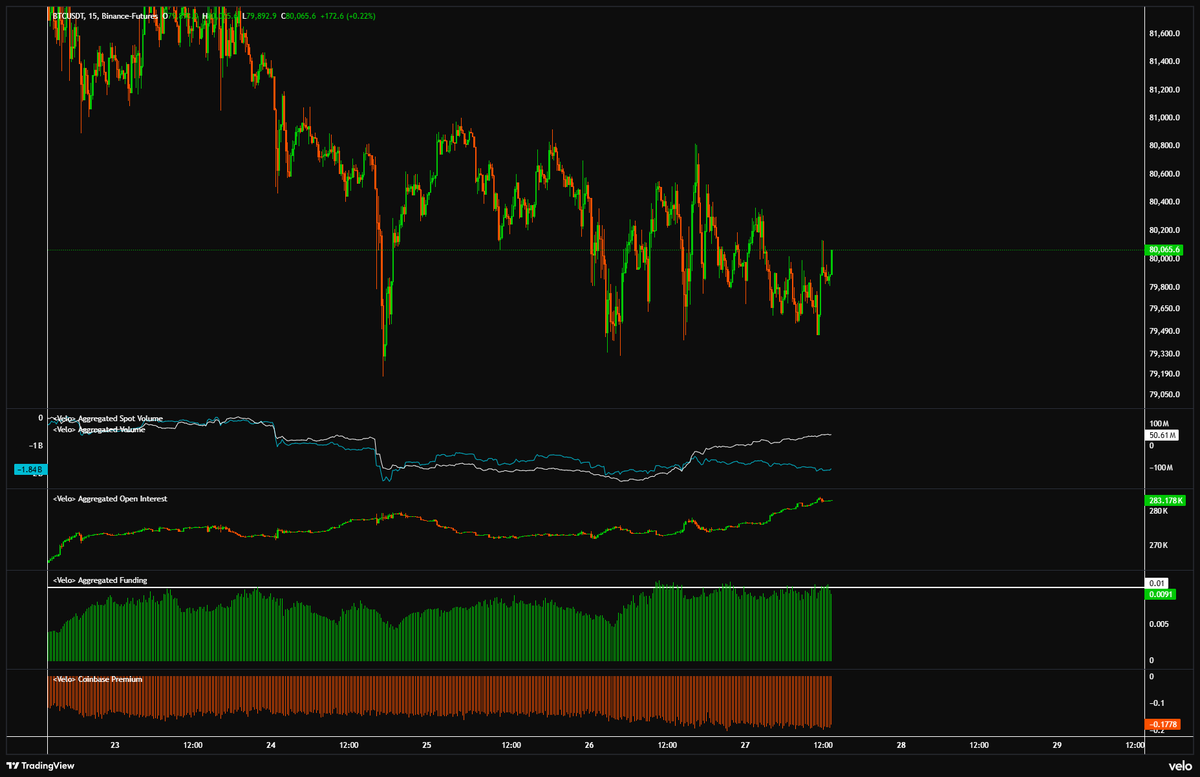Click the green 80,065.6 current price tag
The width and height of the screenshot is (1200, 777).
pos(1165,249)
